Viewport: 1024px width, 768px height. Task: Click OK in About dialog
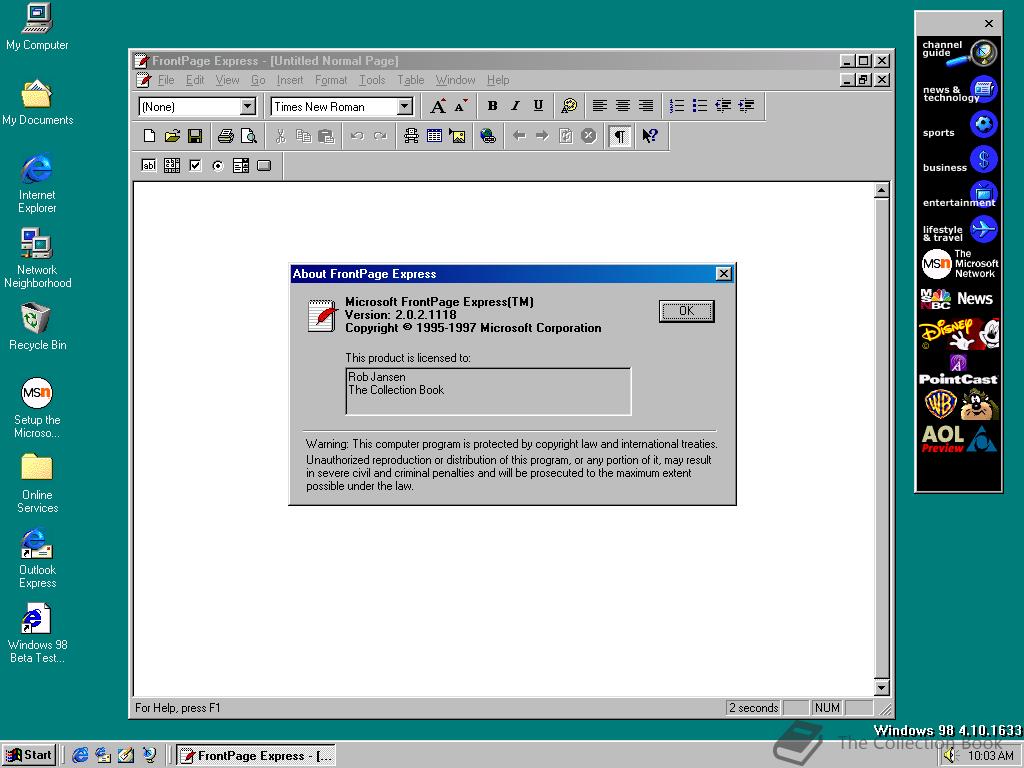pyautogui.click(x=686, y=311)
